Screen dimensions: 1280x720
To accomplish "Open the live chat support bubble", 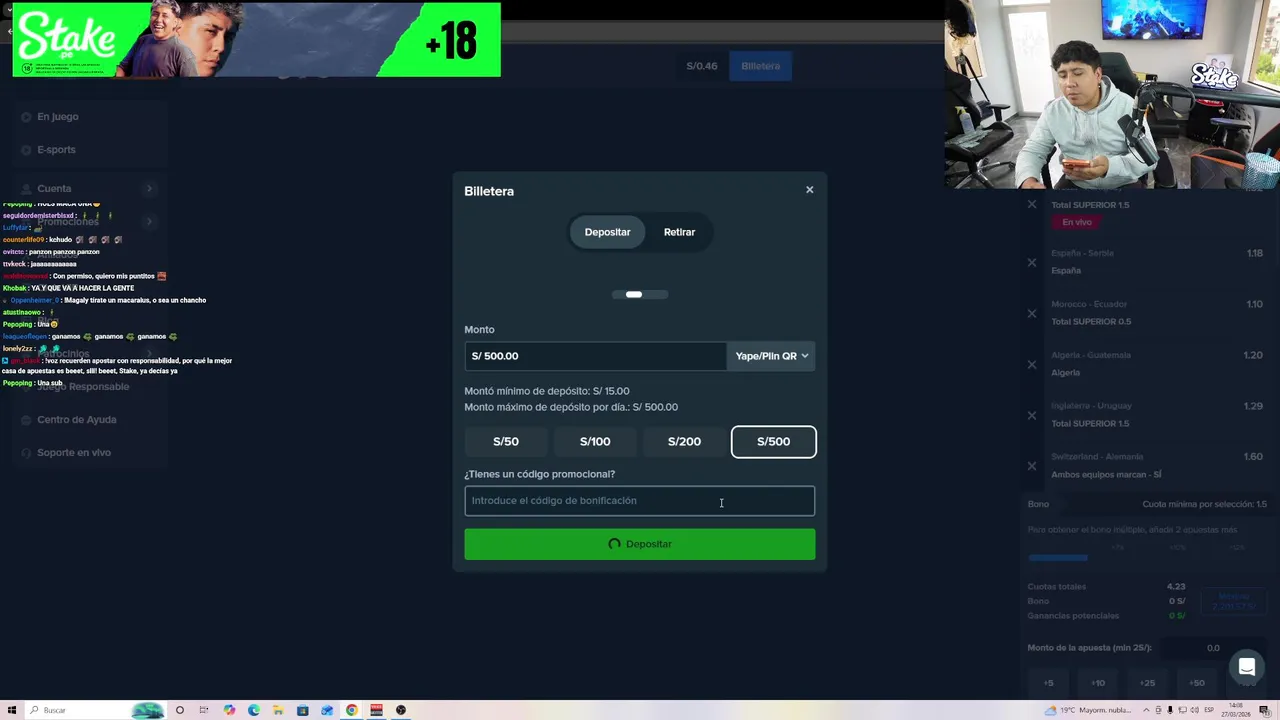I will tap(1247, 667).
